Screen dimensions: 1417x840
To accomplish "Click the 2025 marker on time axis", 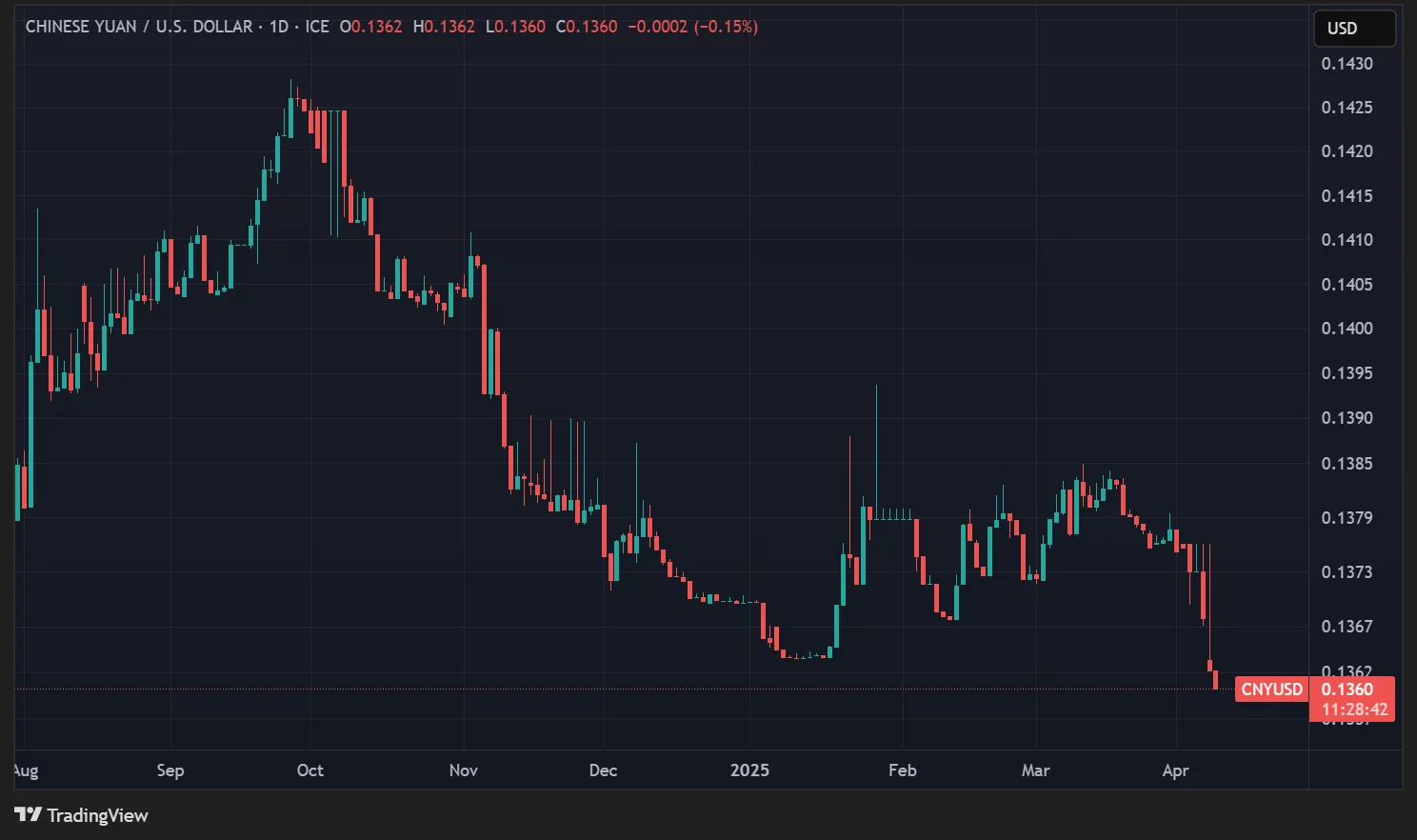I will [749, 770].
